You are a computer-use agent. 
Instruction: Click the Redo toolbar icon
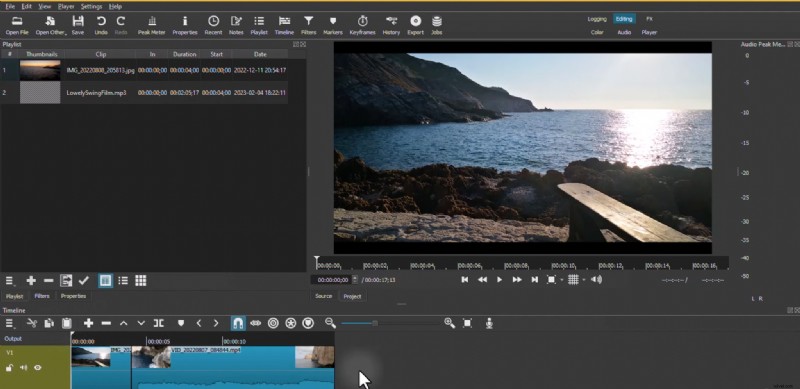coord(121,25)
